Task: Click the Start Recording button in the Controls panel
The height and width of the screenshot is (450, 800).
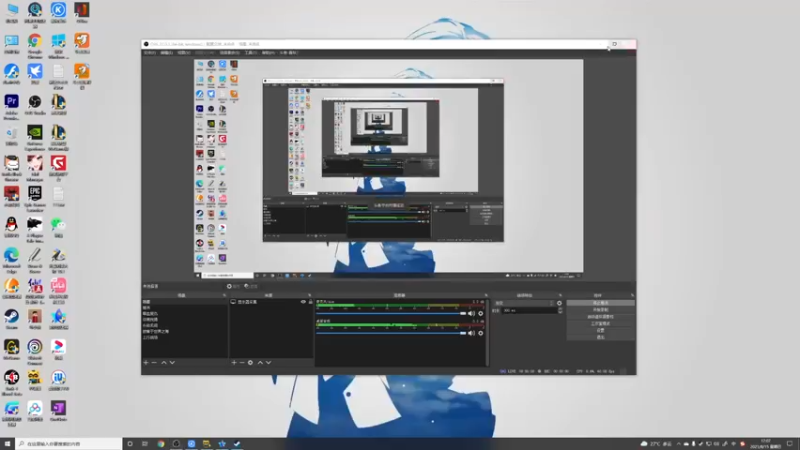Action: pyautogui.click(x=601, y=310)
